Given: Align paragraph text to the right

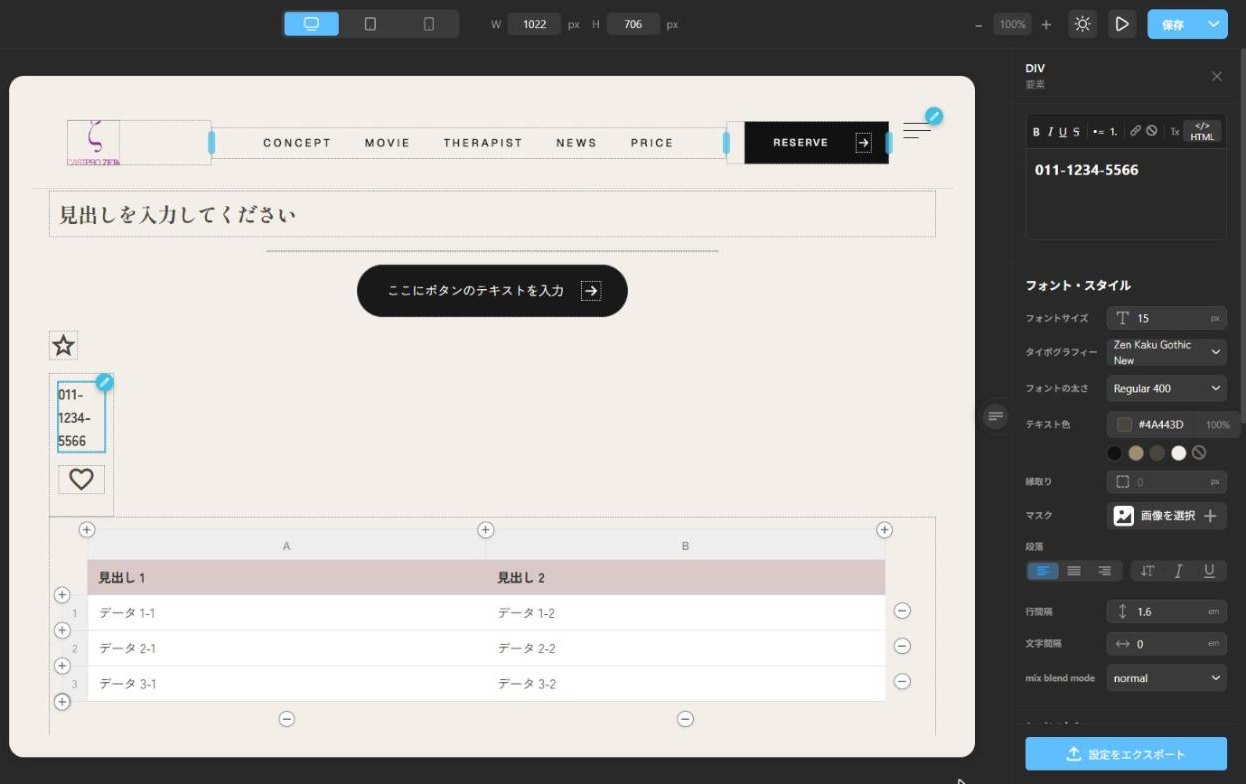Looking at the screenshot, I should [x=1105, y=571].
